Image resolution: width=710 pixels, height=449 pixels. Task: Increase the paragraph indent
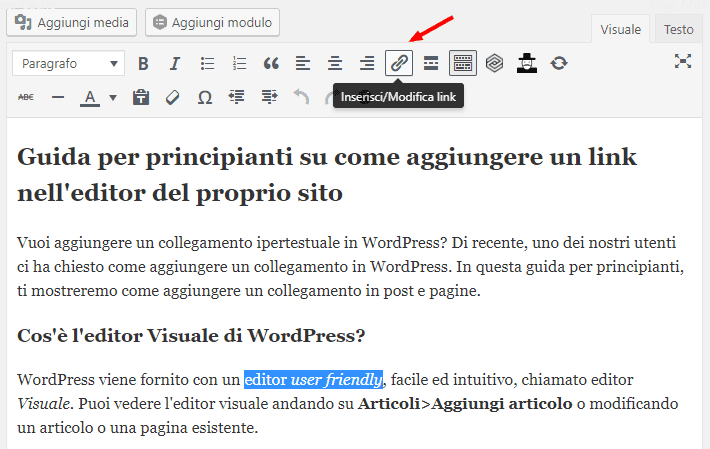click(x=269, y=97)
